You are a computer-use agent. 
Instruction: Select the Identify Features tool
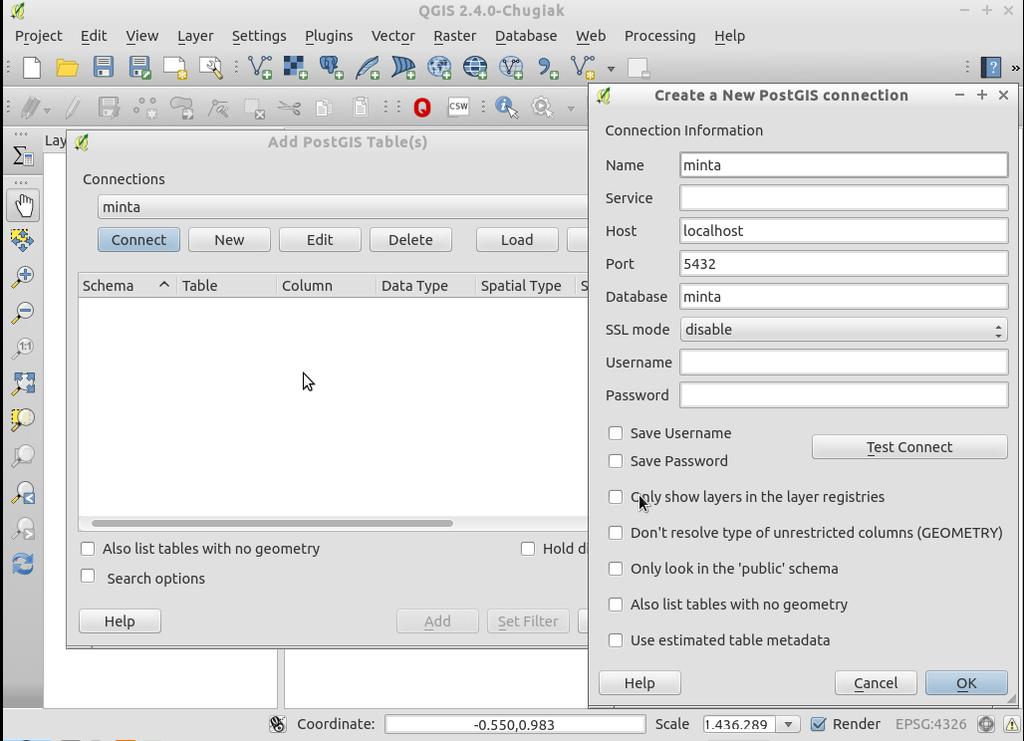(506, 107)
